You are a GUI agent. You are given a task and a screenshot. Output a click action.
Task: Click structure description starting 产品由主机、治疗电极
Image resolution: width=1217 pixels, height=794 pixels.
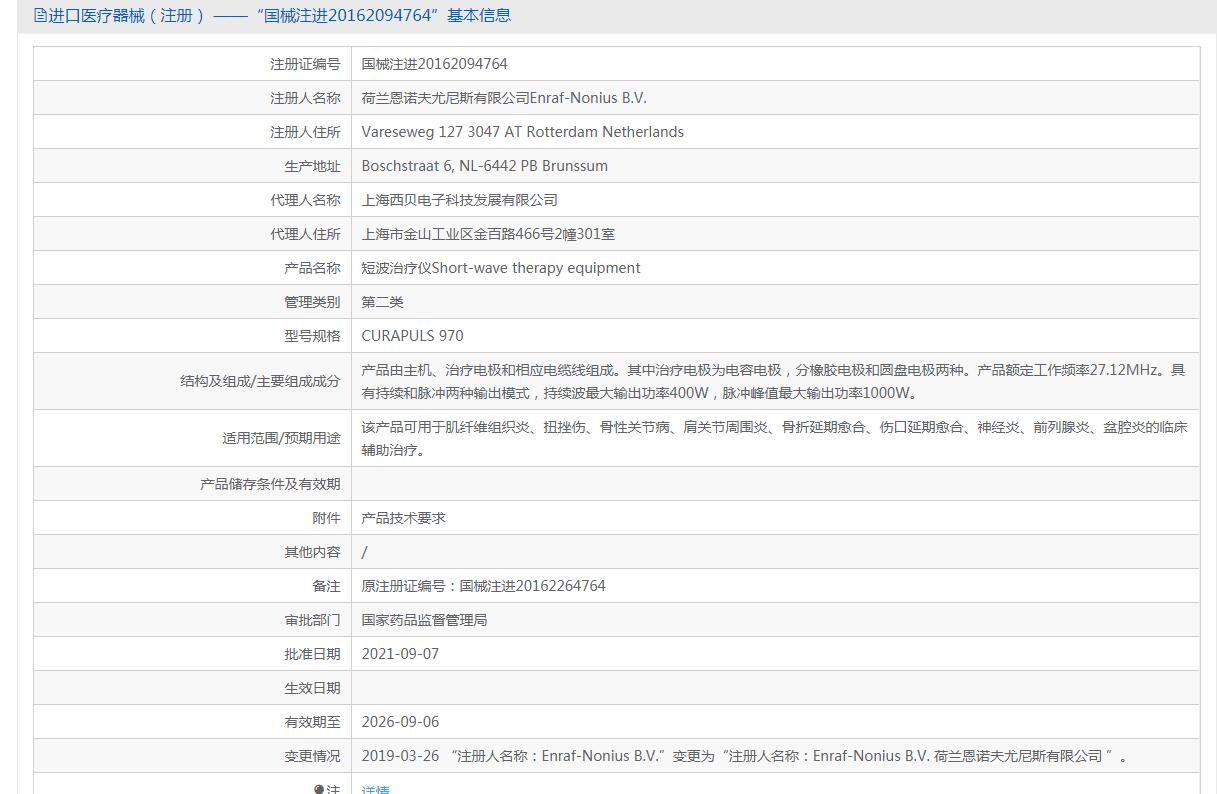[x=774, y=381]
